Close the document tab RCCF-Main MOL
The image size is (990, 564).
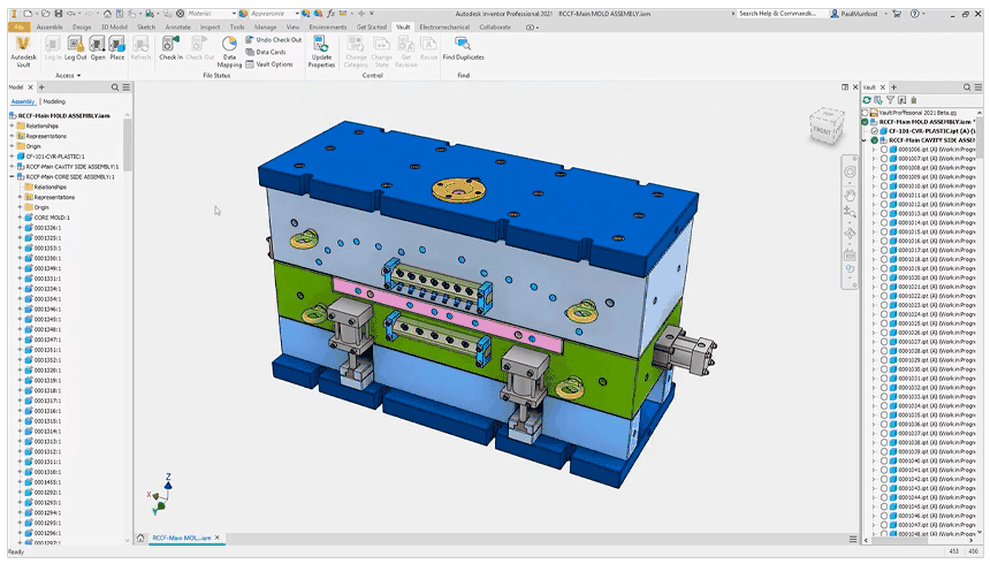[x=217, y=537]
